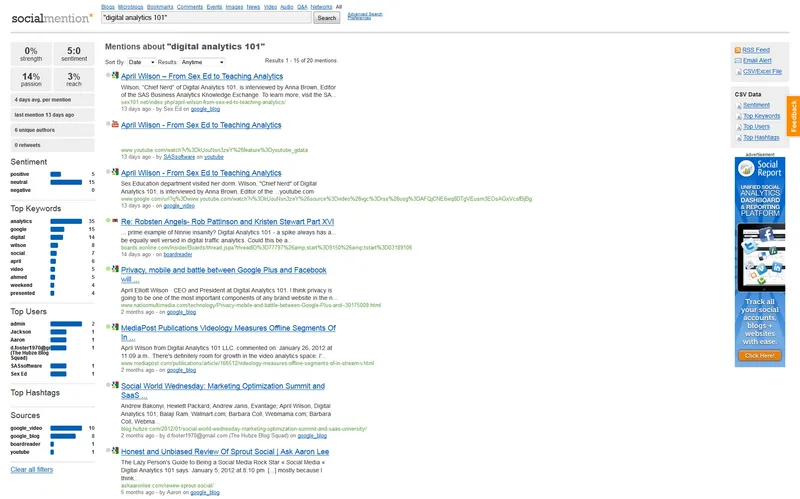
Task: Click the file icon next to CSV/Excel File
Action: pyautogui.click(x=738, y=72)
